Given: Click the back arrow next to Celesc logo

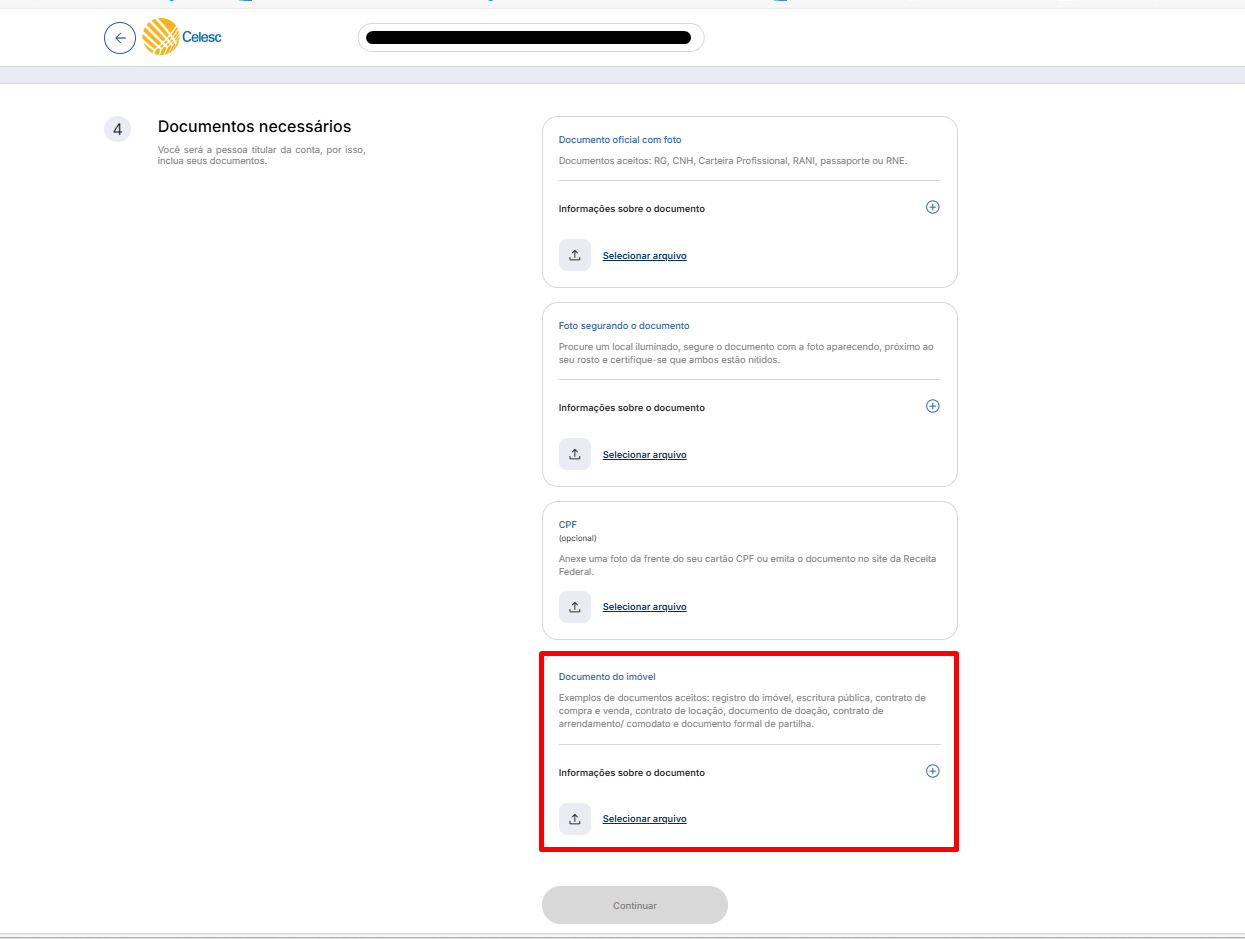Looking at the screenshot, I should (x=120, y=38).
